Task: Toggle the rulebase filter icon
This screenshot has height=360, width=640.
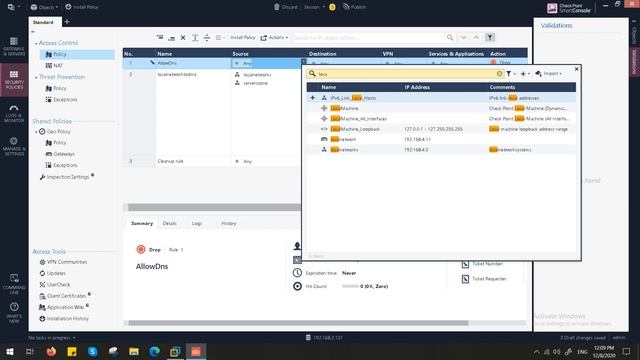Action: click(x=490, y=38)
